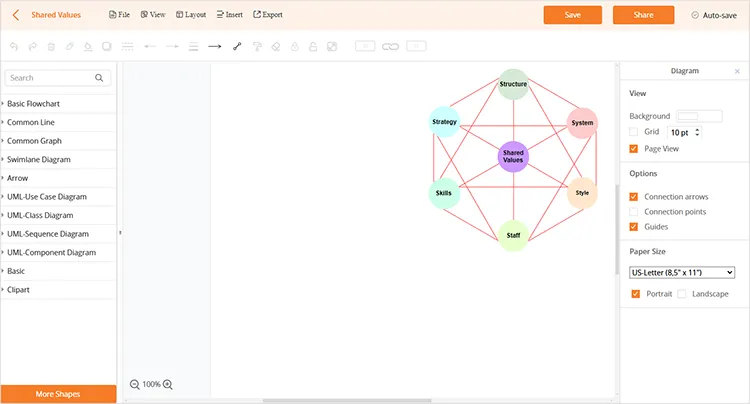Viewport: 750px width, 404px height.
Task: Click the box right of link icon
Action: pyautogui.click(x=416, y=46)
